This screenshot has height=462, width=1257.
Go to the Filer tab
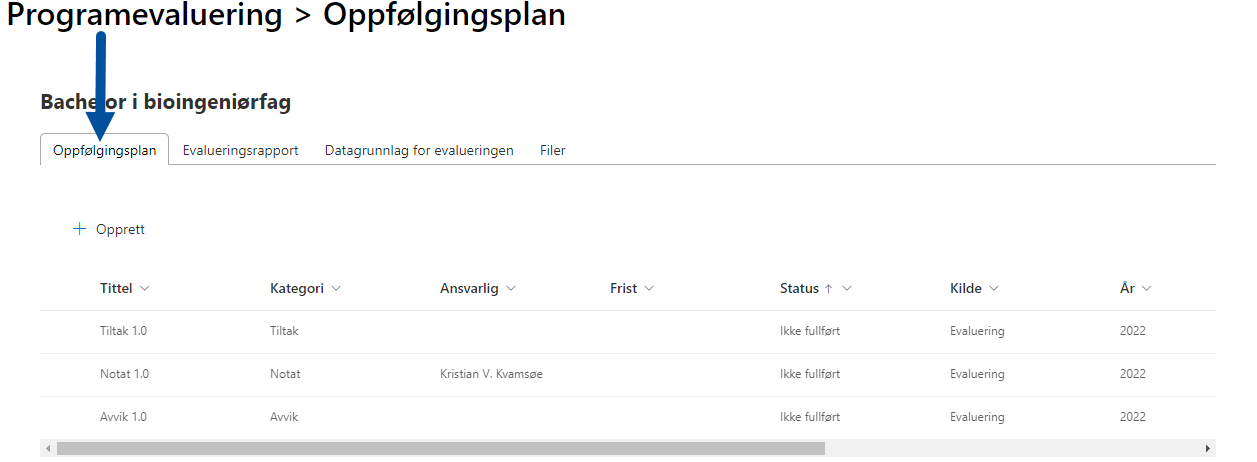[x=553, y=150]
